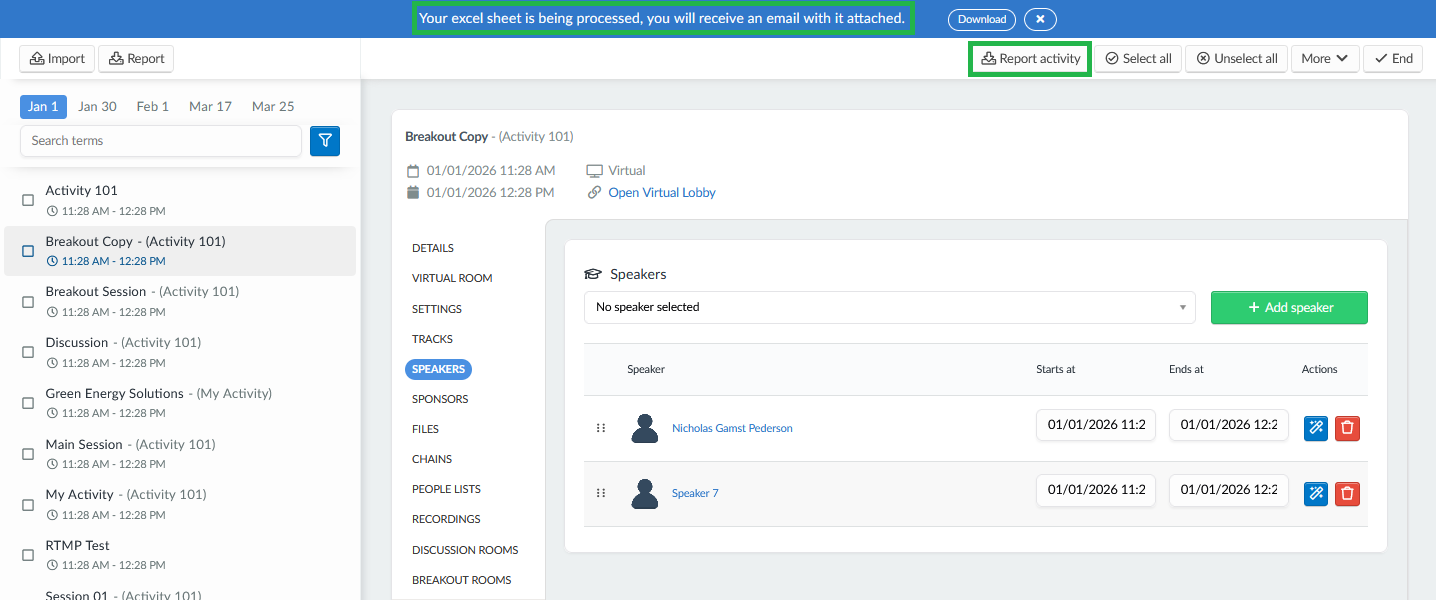Expand the More menu in toolbar
This screenshot has width=1436, height=600.
point(1325,59)
